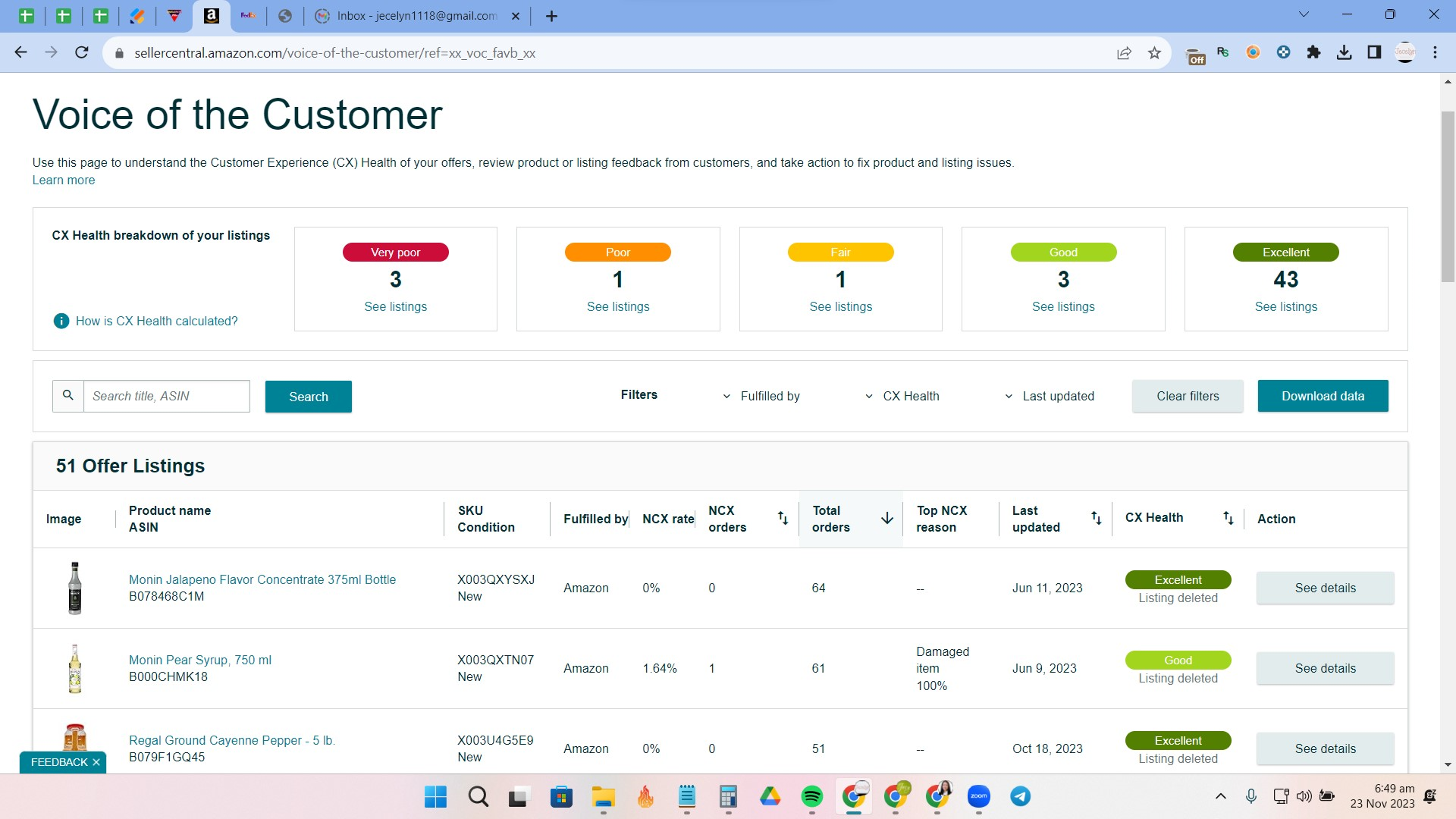The height and width of the screenshot is (819, 1456).
Task: See listings with Fair CX Health
Action: [x=841, y=306]
